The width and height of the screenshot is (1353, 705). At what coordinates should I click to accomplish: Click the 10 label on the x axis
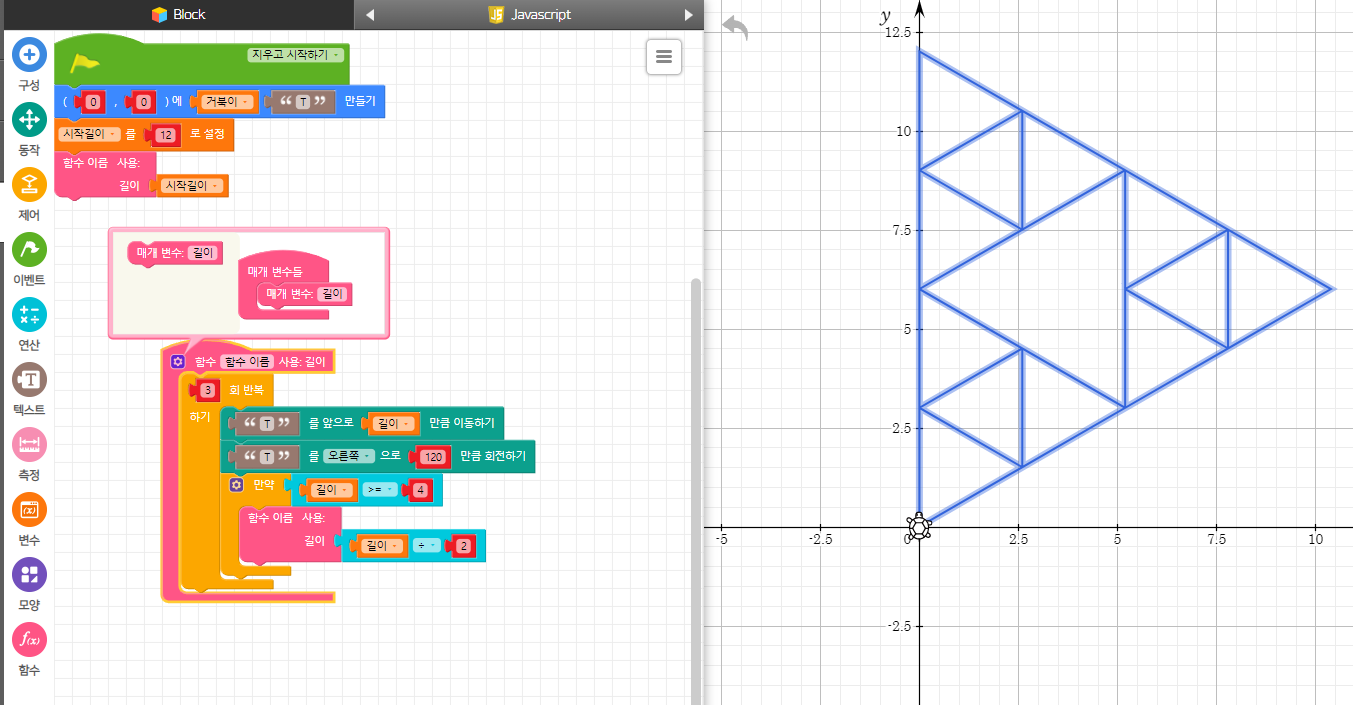tap(1316, 539)
